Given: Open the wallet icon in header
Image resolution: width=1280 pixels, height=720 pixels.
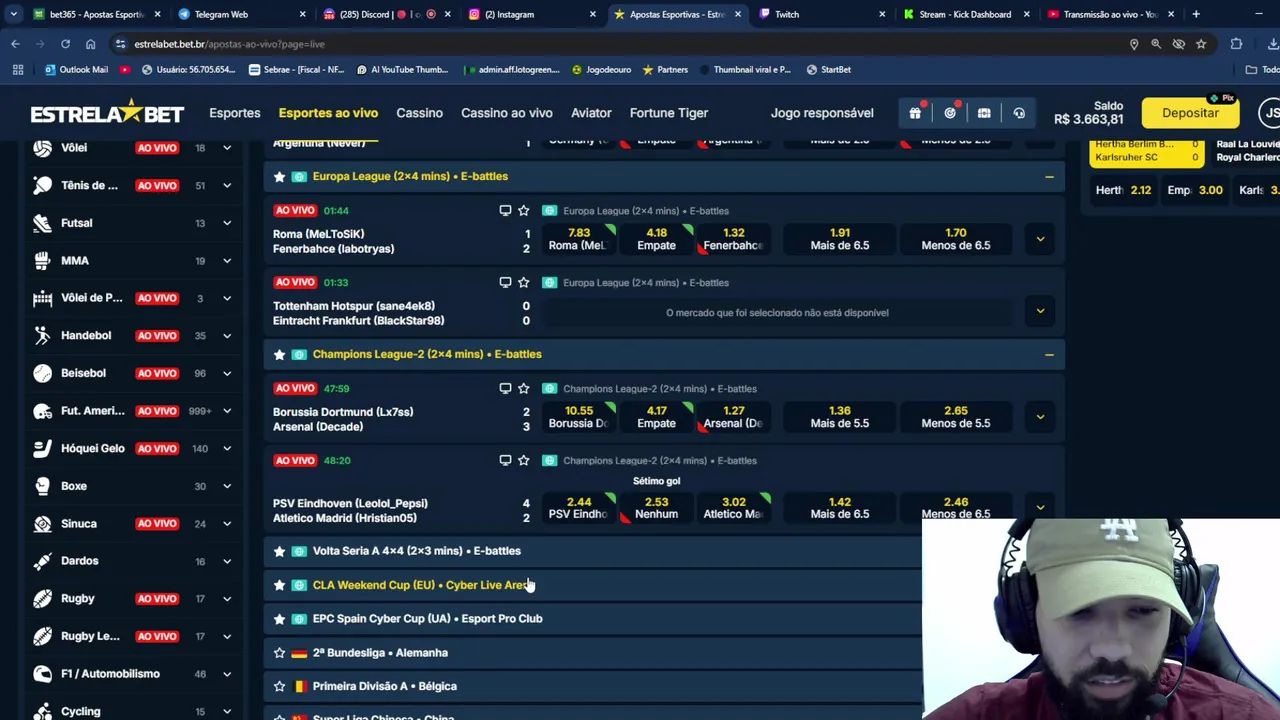Looking at the screenshot, I should point(984,113).
